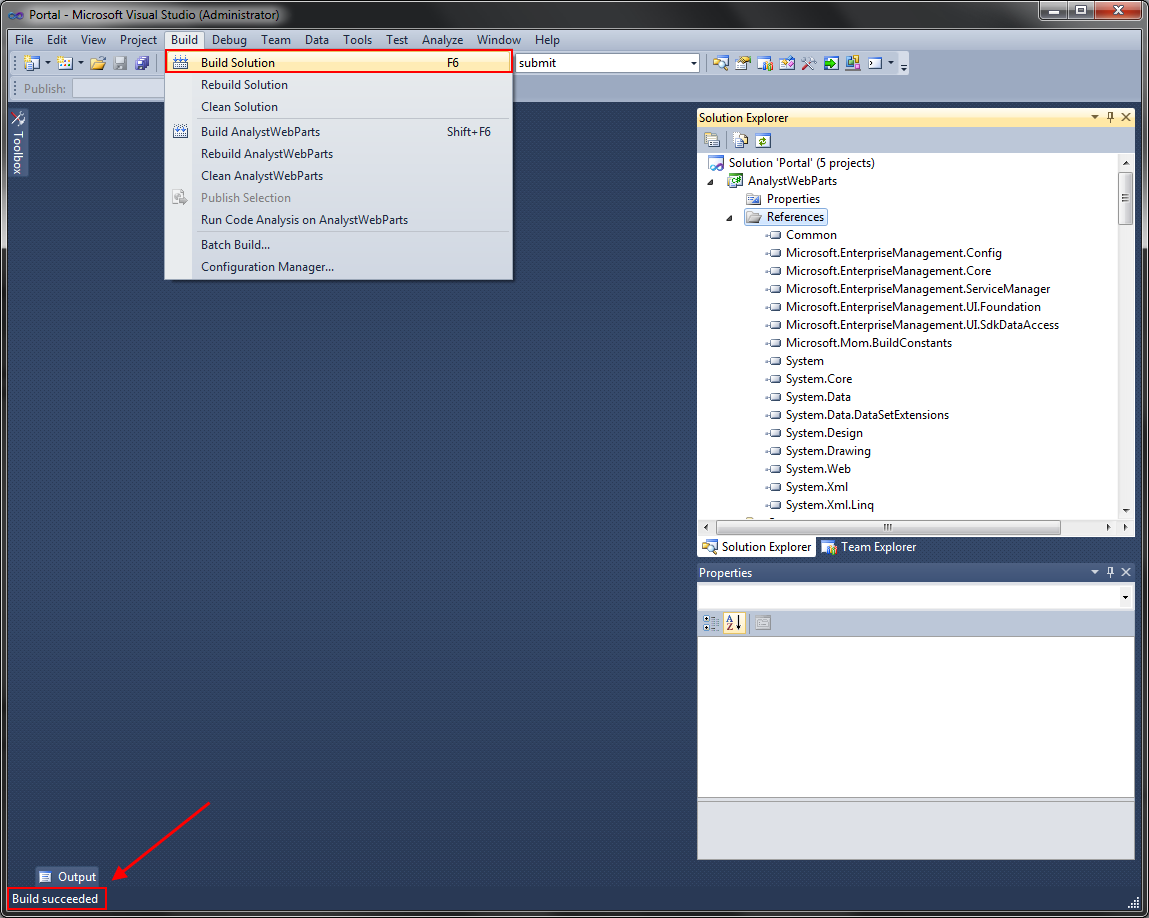1149x918 pixels.
Task: Click Show All Files in Solution Explorer
Action: [741, 140]
